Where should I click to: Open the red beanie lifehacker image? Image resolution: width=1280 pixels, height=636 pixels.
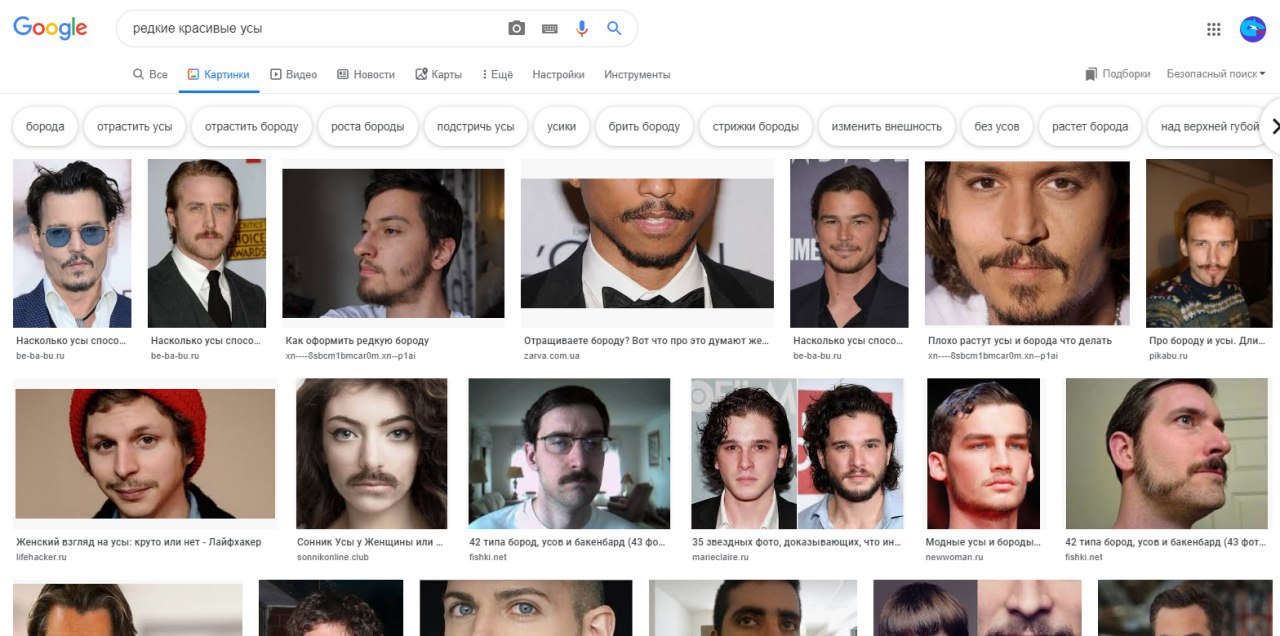click(145, 454)
